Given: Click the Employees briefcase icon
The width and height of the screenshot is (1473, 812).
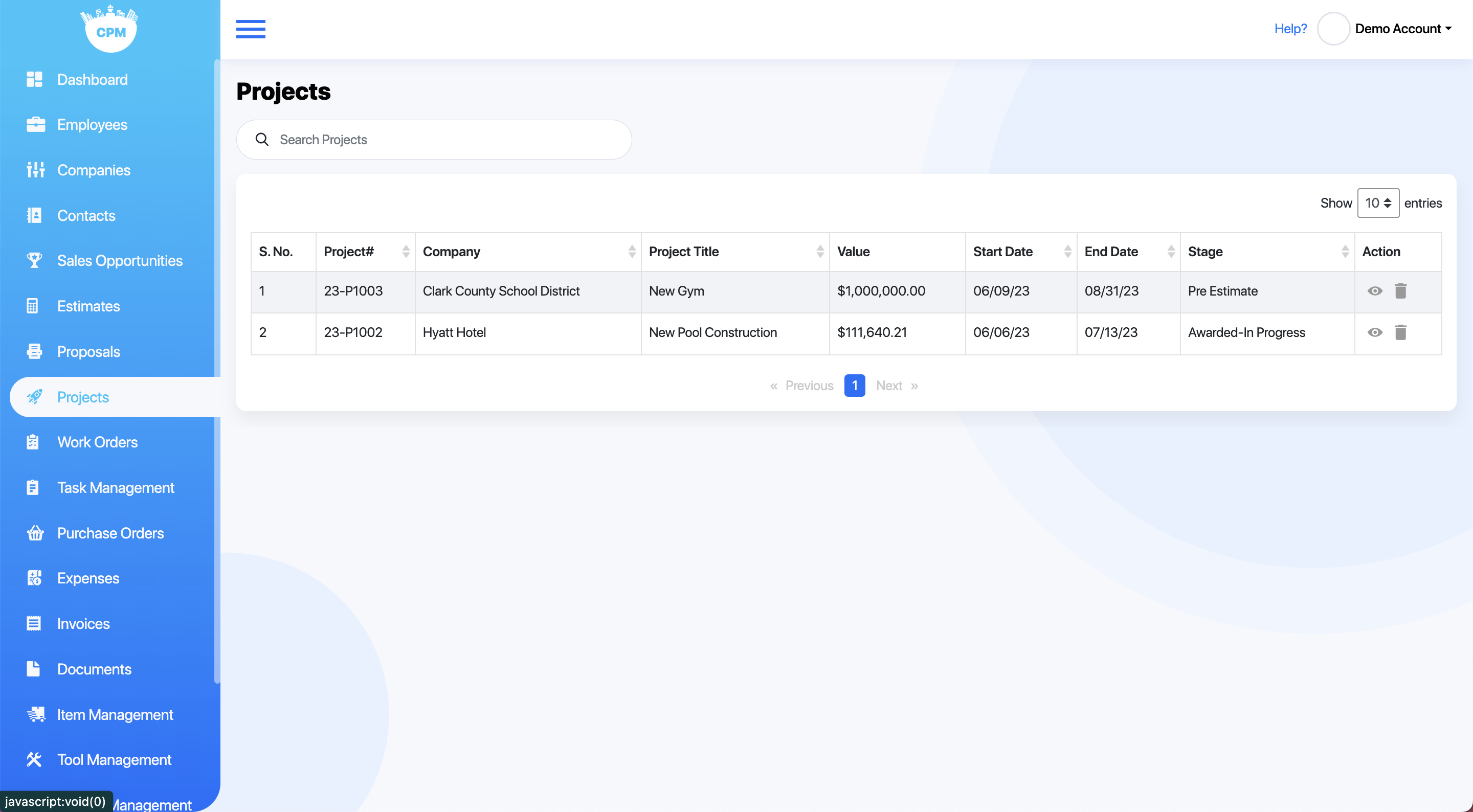Looking at the screenshot, I should pyautogui.click(x=35, y=125).
